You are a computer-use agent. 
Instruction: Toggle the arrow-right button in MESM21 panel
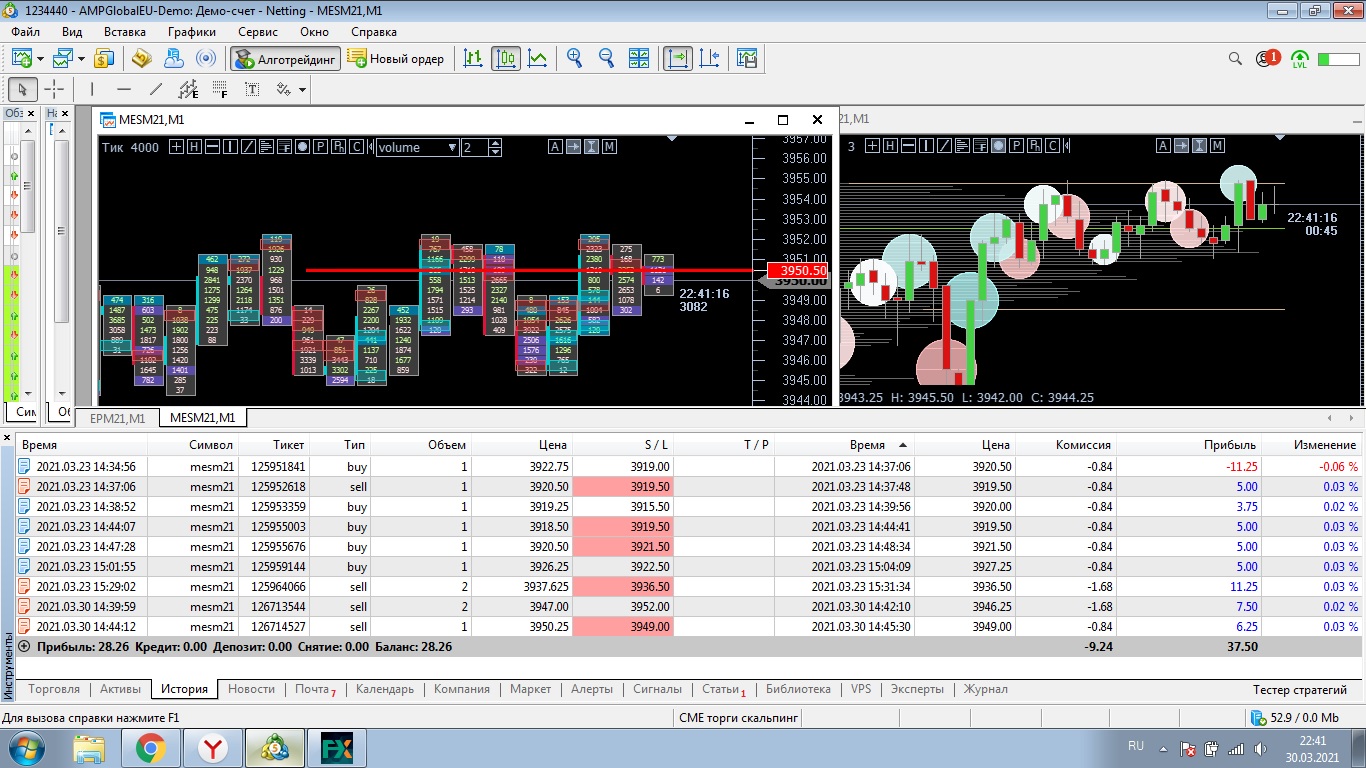574,147
